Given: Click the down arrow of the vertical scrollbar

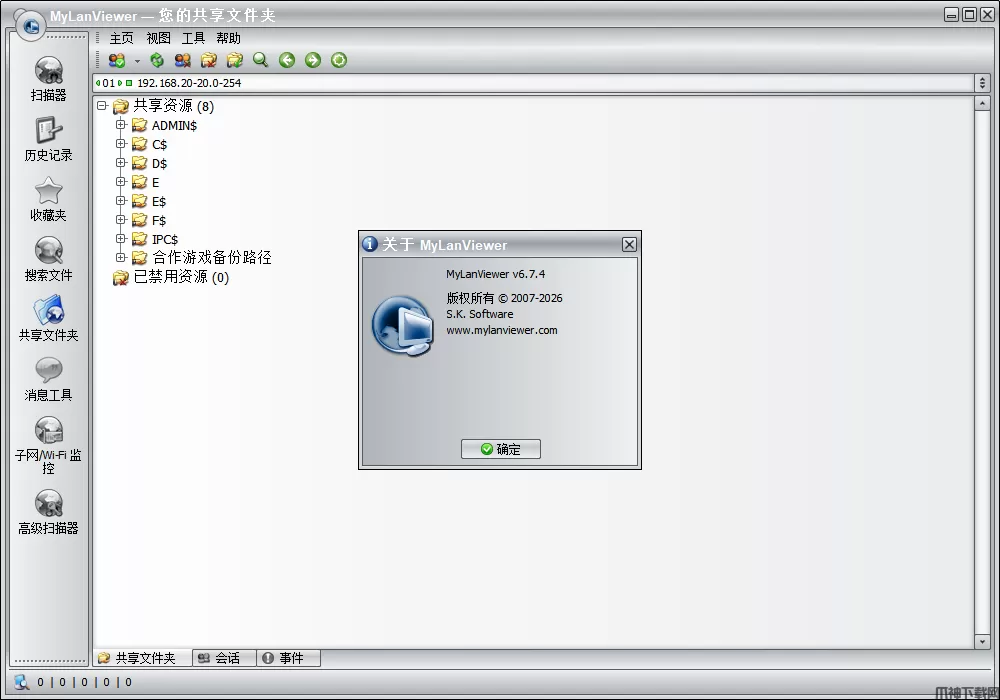Looking at the screenshot, I should pyautogui.click(x=982, y=641).
